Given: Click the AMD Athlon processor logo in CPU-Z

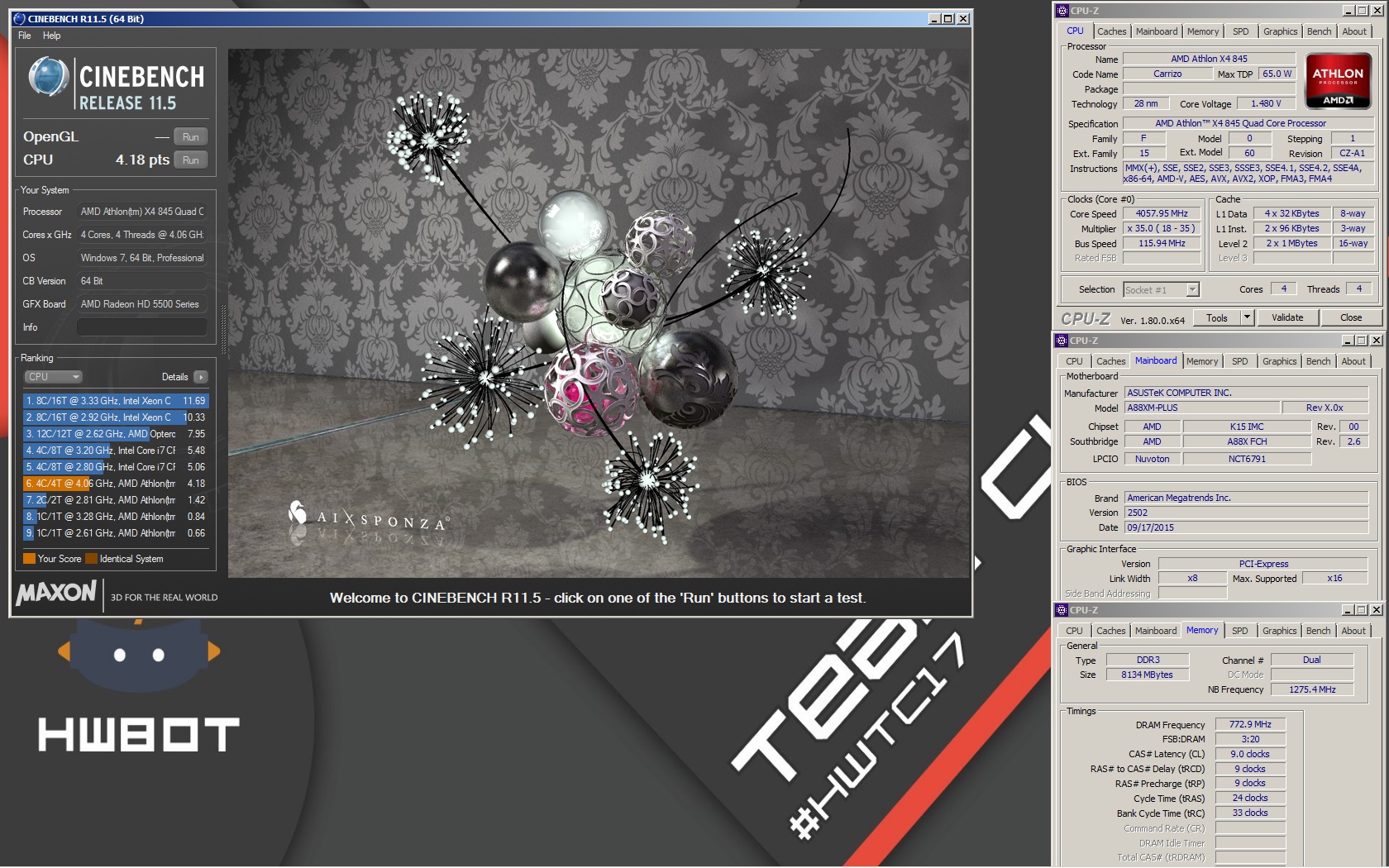Looking at the screenshot, I should (x=1338, y=81).
